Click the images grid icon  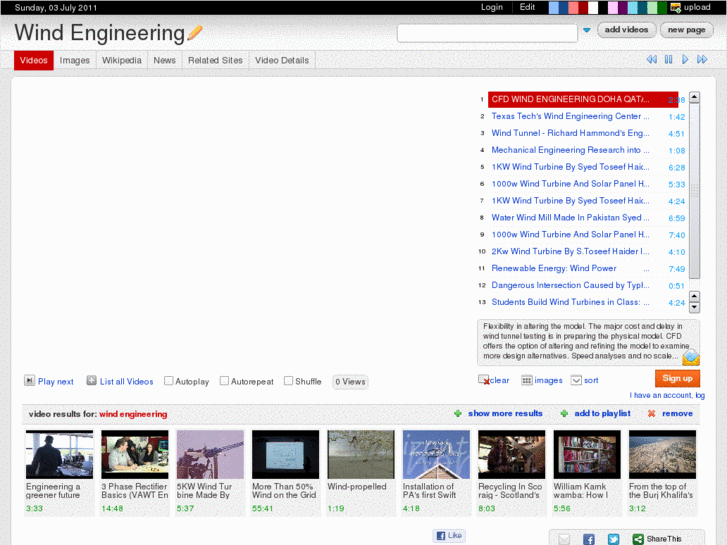pyautogui.click(x=526, y=380)
